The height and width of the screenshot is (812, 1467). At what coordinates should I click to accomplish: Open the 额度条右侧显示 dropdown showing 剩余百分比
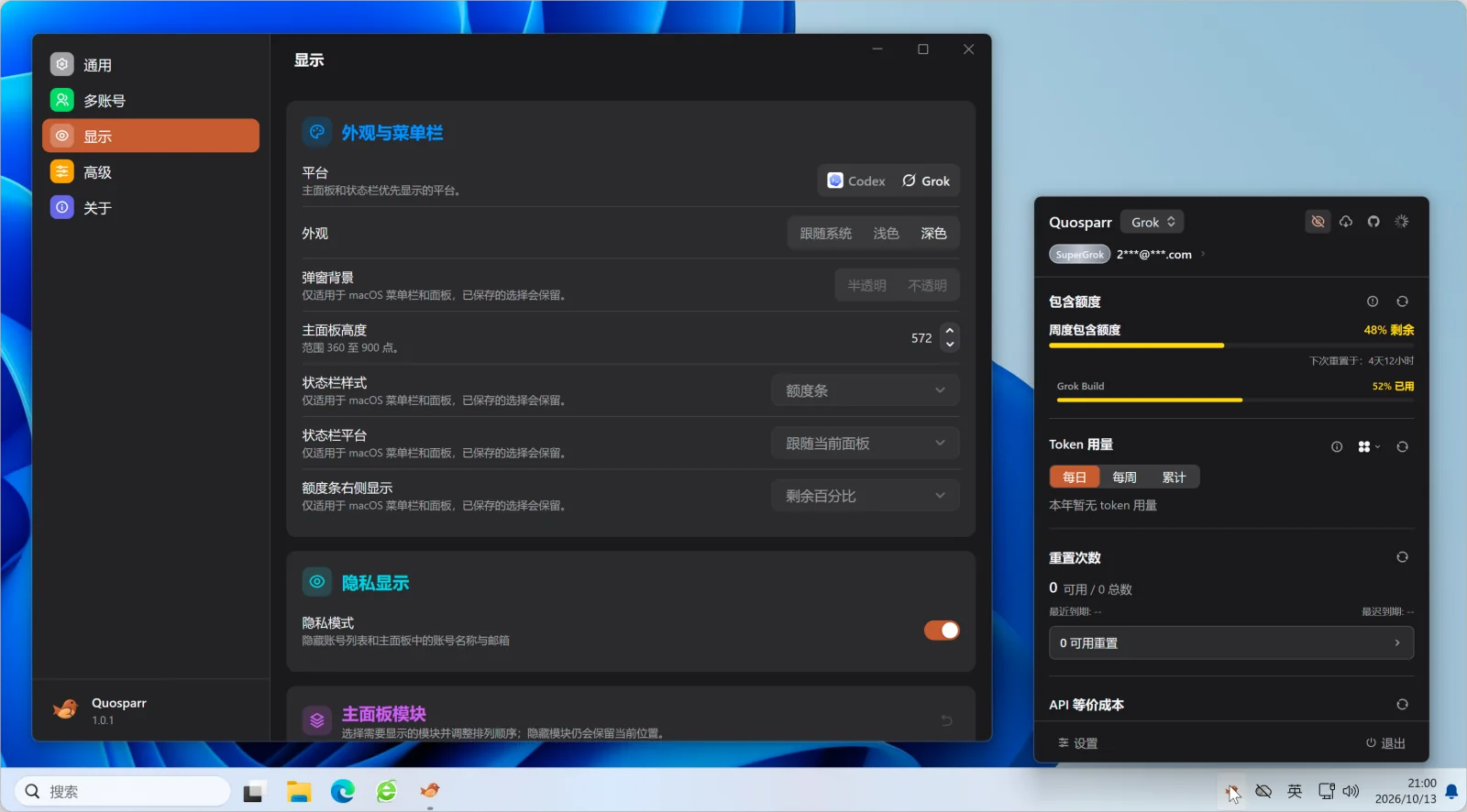(865, 496)
